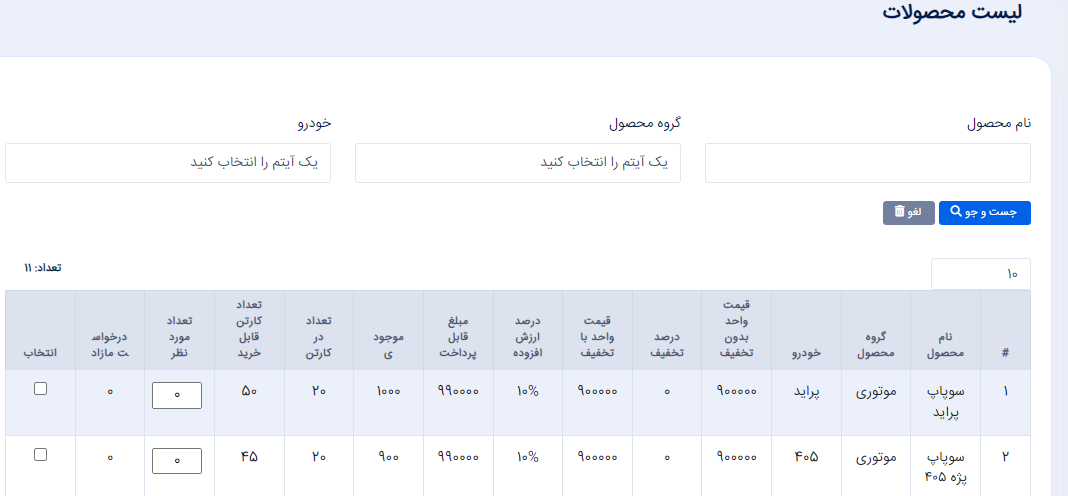This screenshot has height=496, width=1068.
Task: Click quantity input for سوپاپ پژه ۴۰۵ row
Action: pyautogui.click(x=177, y=461)
